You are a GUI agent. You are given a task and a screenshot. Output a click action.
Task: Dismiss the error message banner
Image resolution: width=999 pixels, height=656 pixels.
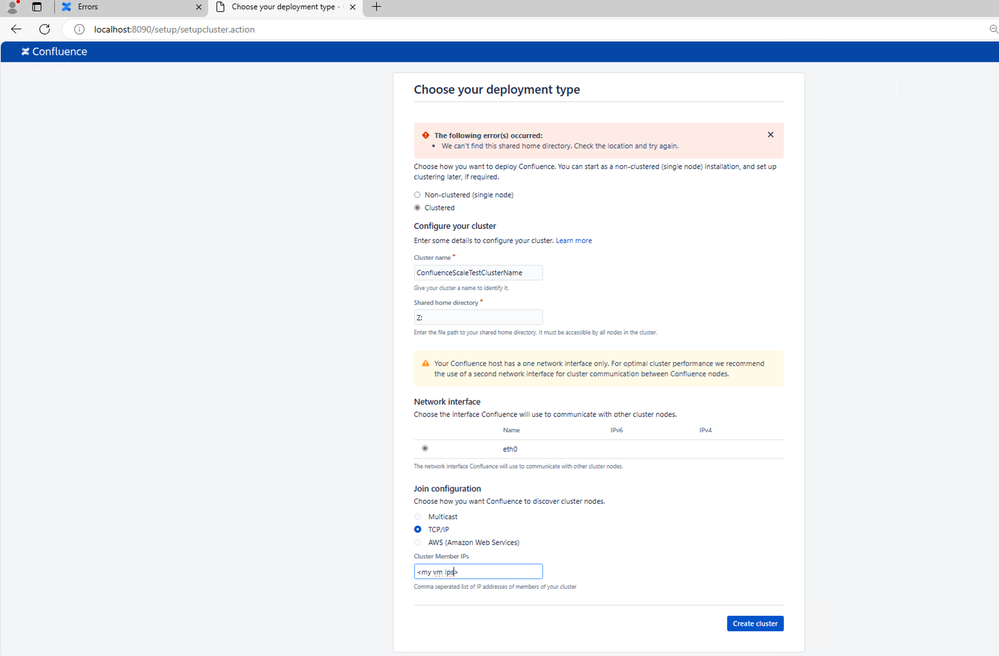coord(770,134)
